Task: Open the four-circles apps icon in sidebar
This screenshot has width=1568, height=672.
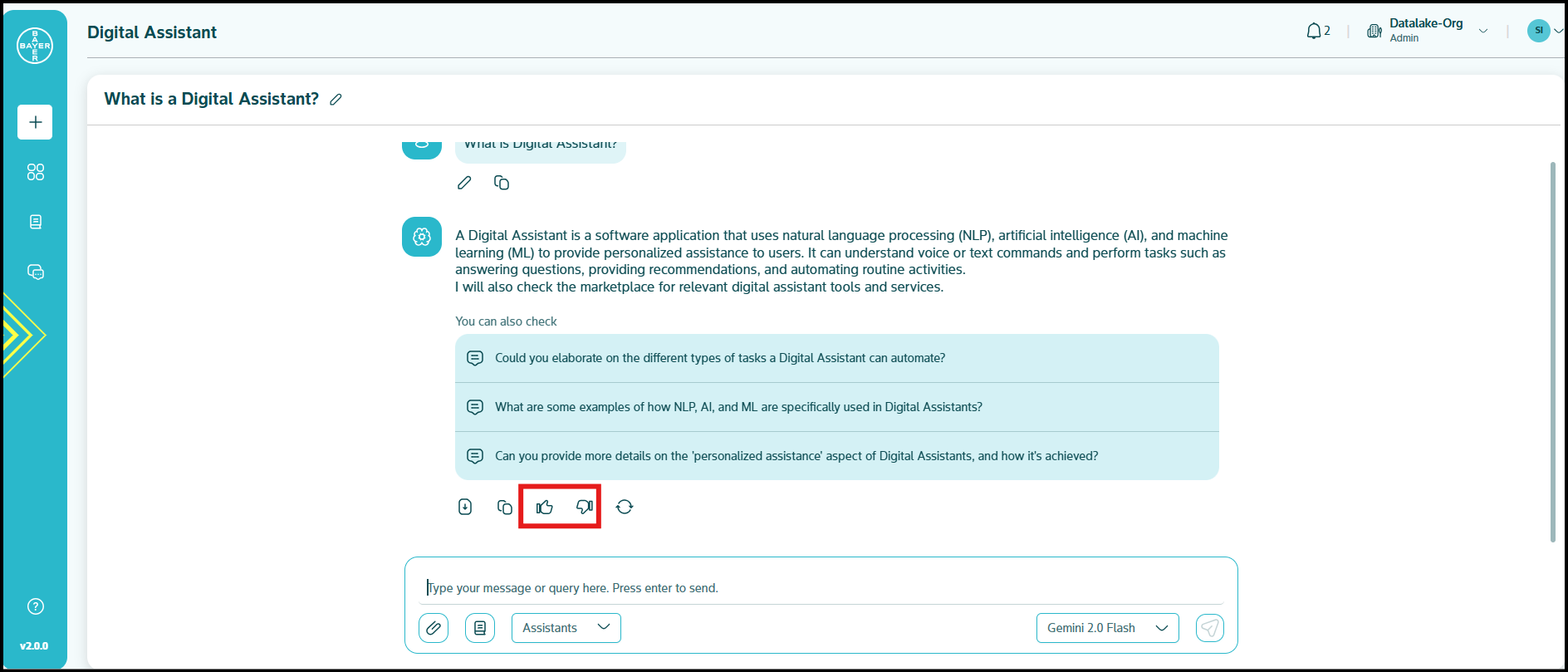Action: pyautogui.click(x=35, y=172)
